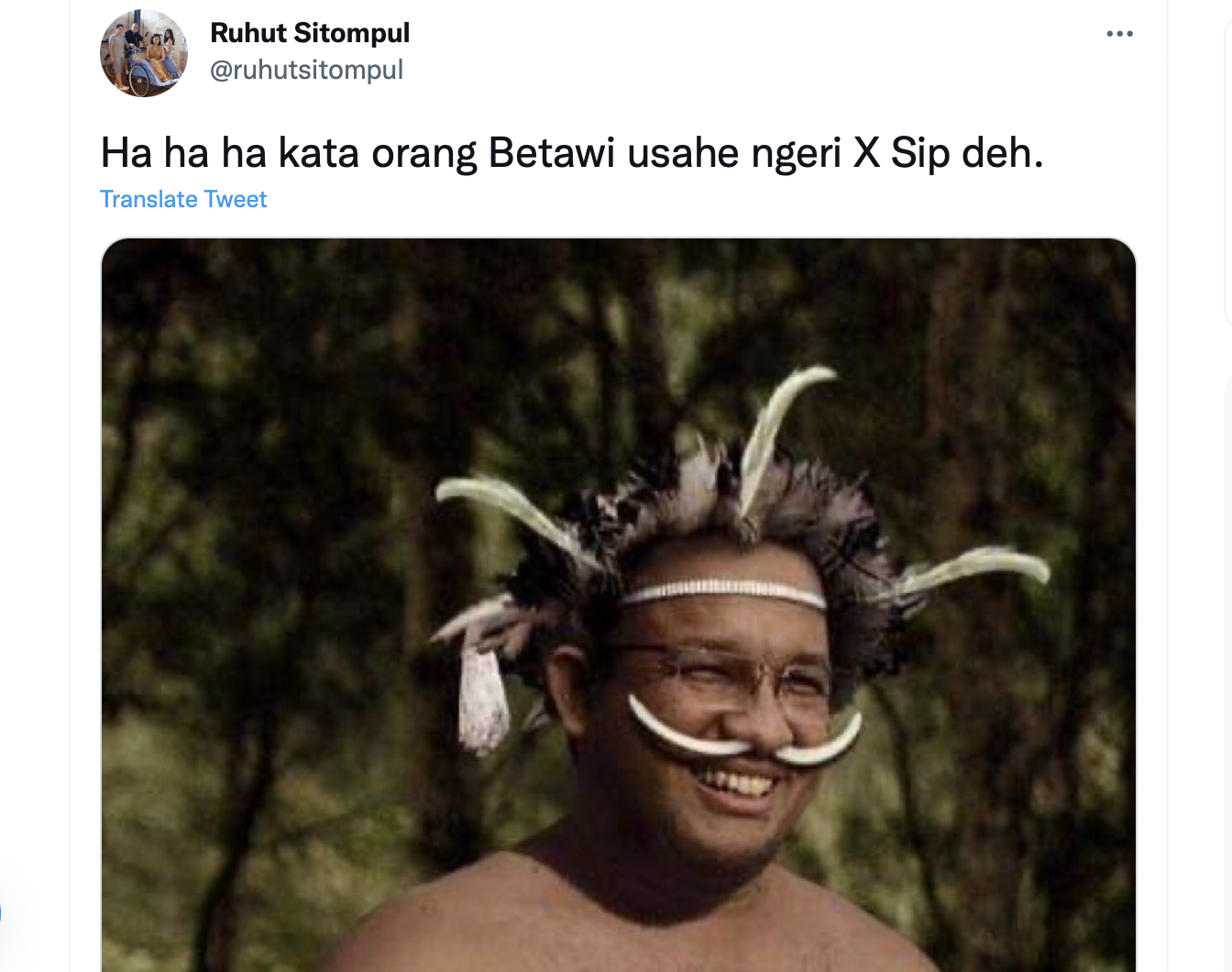Click the word "Betawi" in the tweet
1232x972 pixels.
[552, 153]
